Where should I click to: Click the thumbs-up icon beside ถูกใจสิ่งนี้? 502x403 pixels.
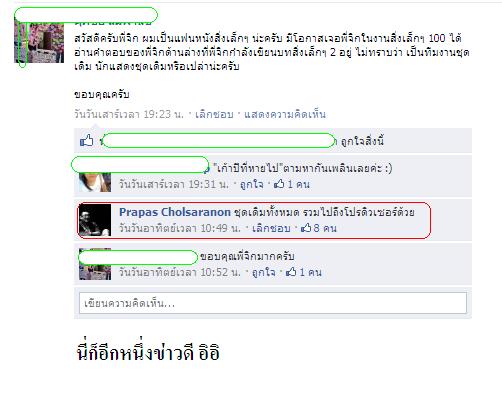[x=87, y=140]
